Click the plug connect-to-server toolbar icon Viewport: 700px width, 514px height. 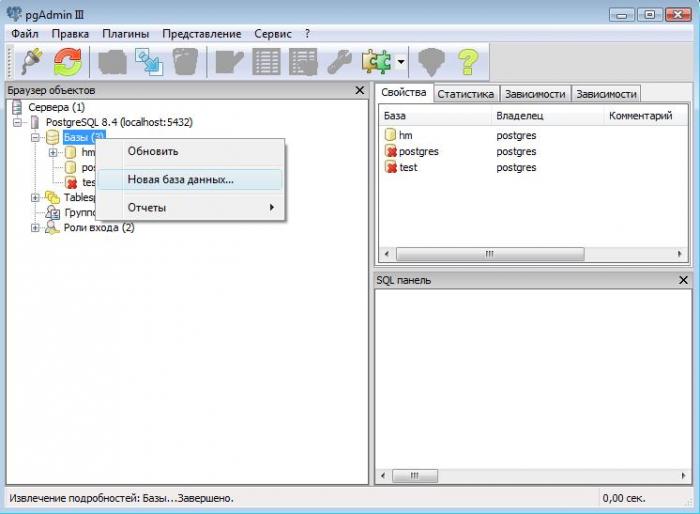[x=32, y=62]
